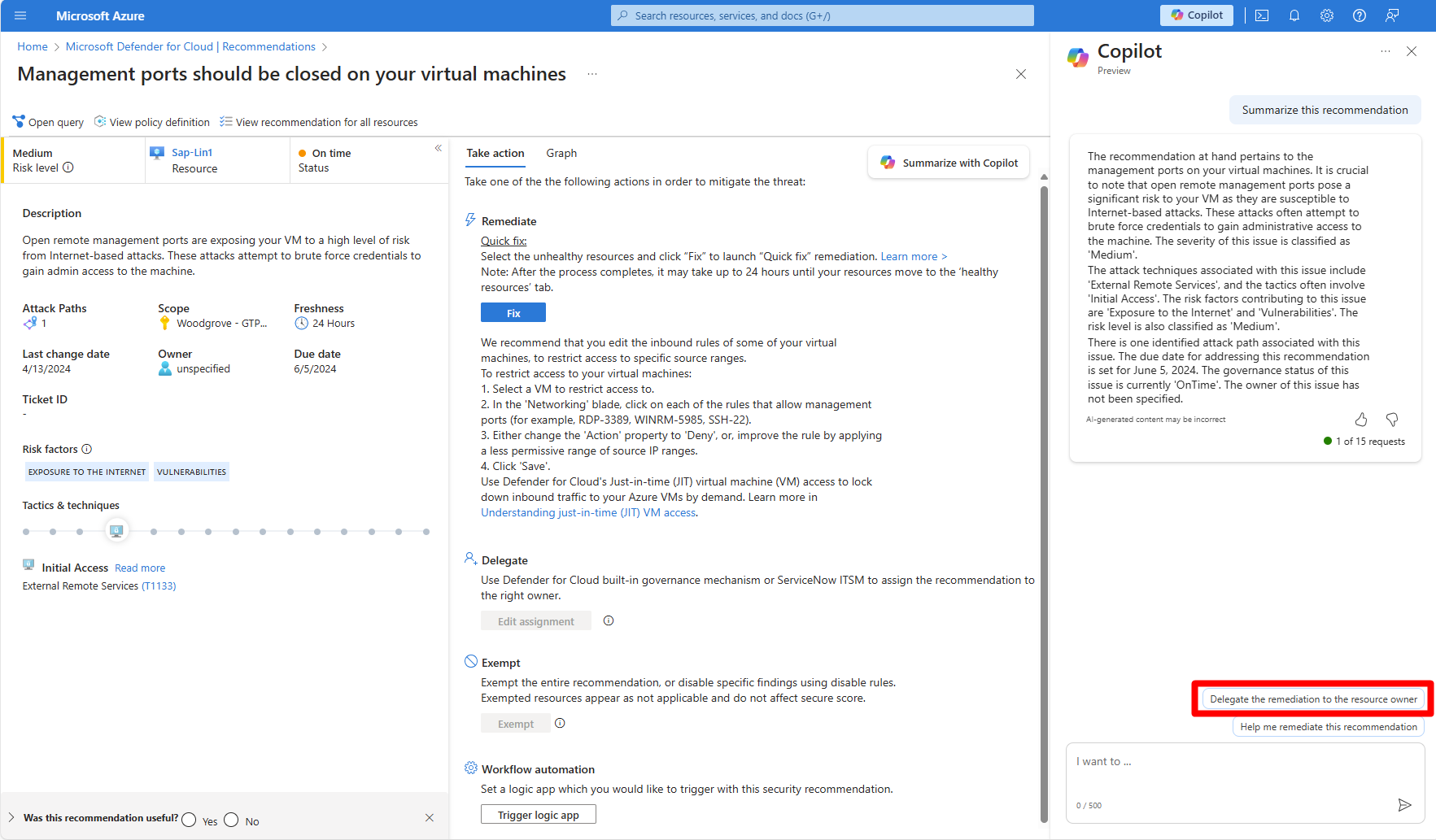Screen dimensions: 1436x840
Task: Open the Azure portal hamburger menu
Action: pos(20,15)
